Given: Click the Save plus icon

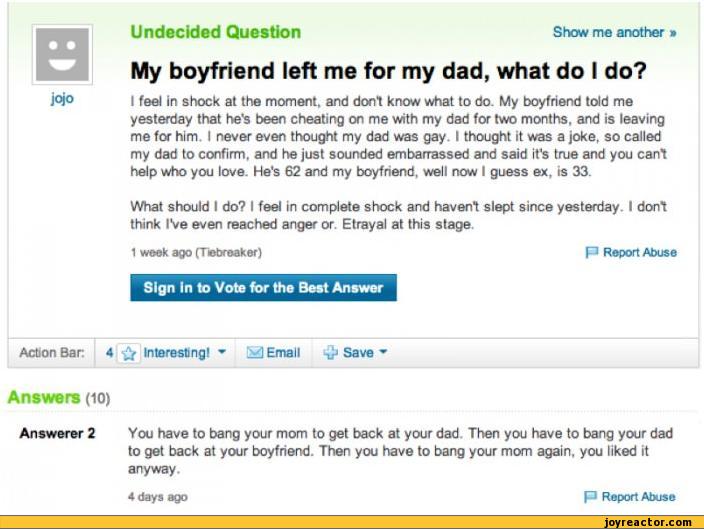Looking at the screenshot, I should point(330,353).
